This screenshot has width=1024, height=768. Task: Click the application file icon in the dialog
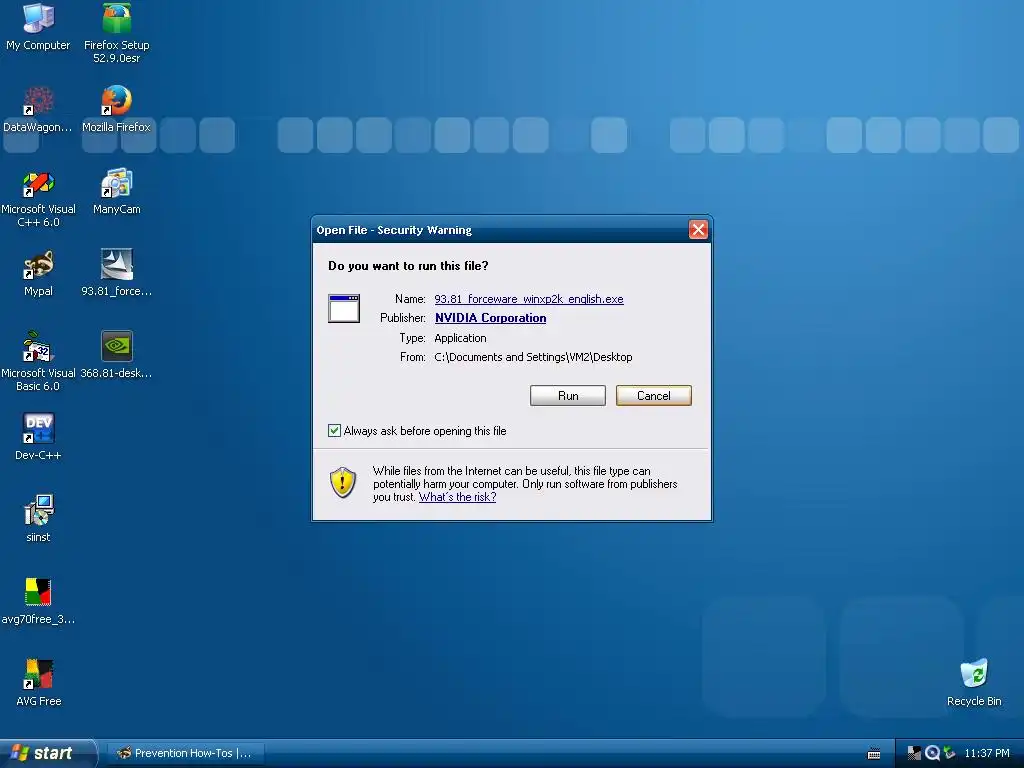[x=344, y=308]
